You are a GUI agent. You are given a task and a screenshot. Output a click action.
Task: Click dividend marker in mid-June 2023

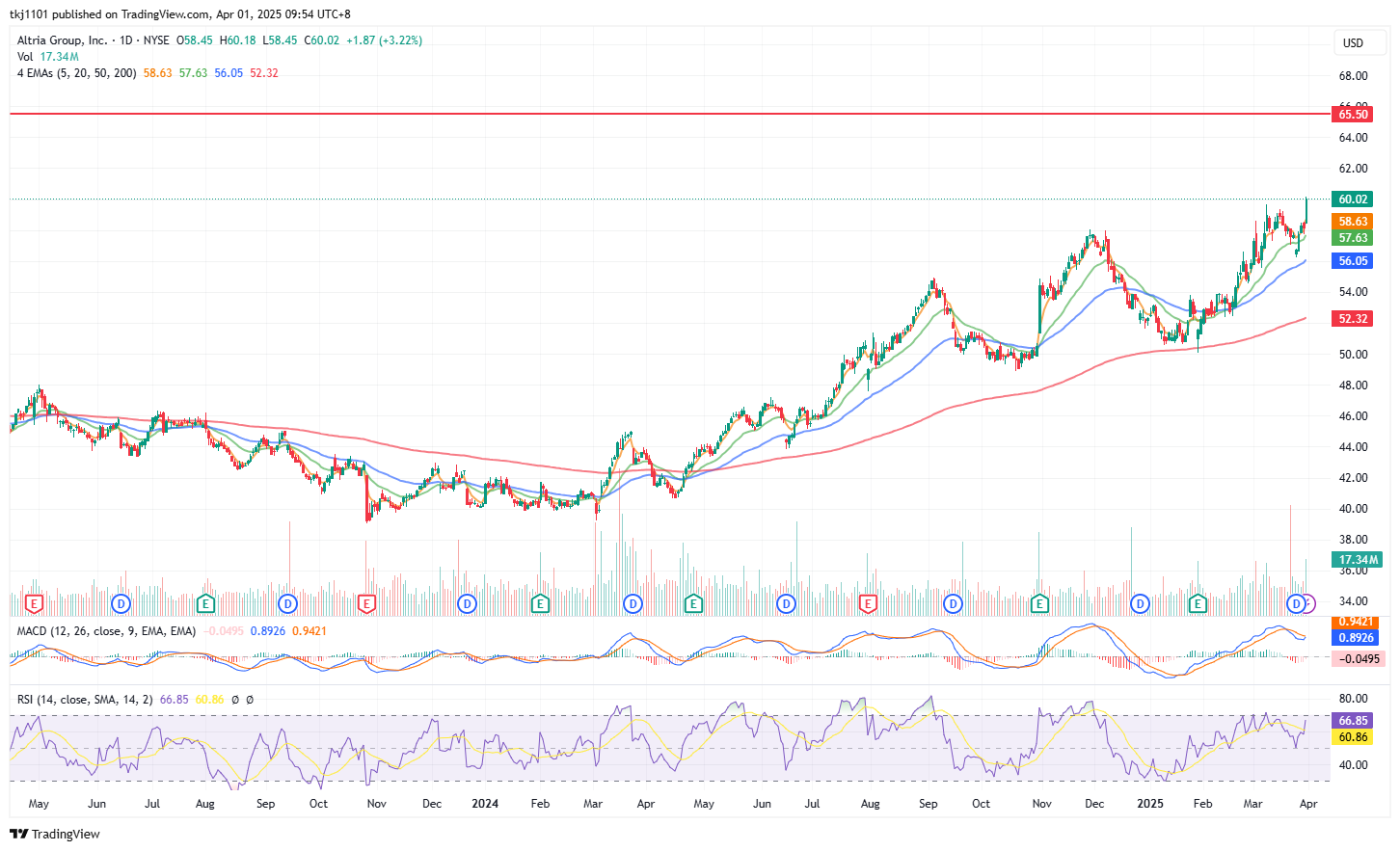point(121,604)
